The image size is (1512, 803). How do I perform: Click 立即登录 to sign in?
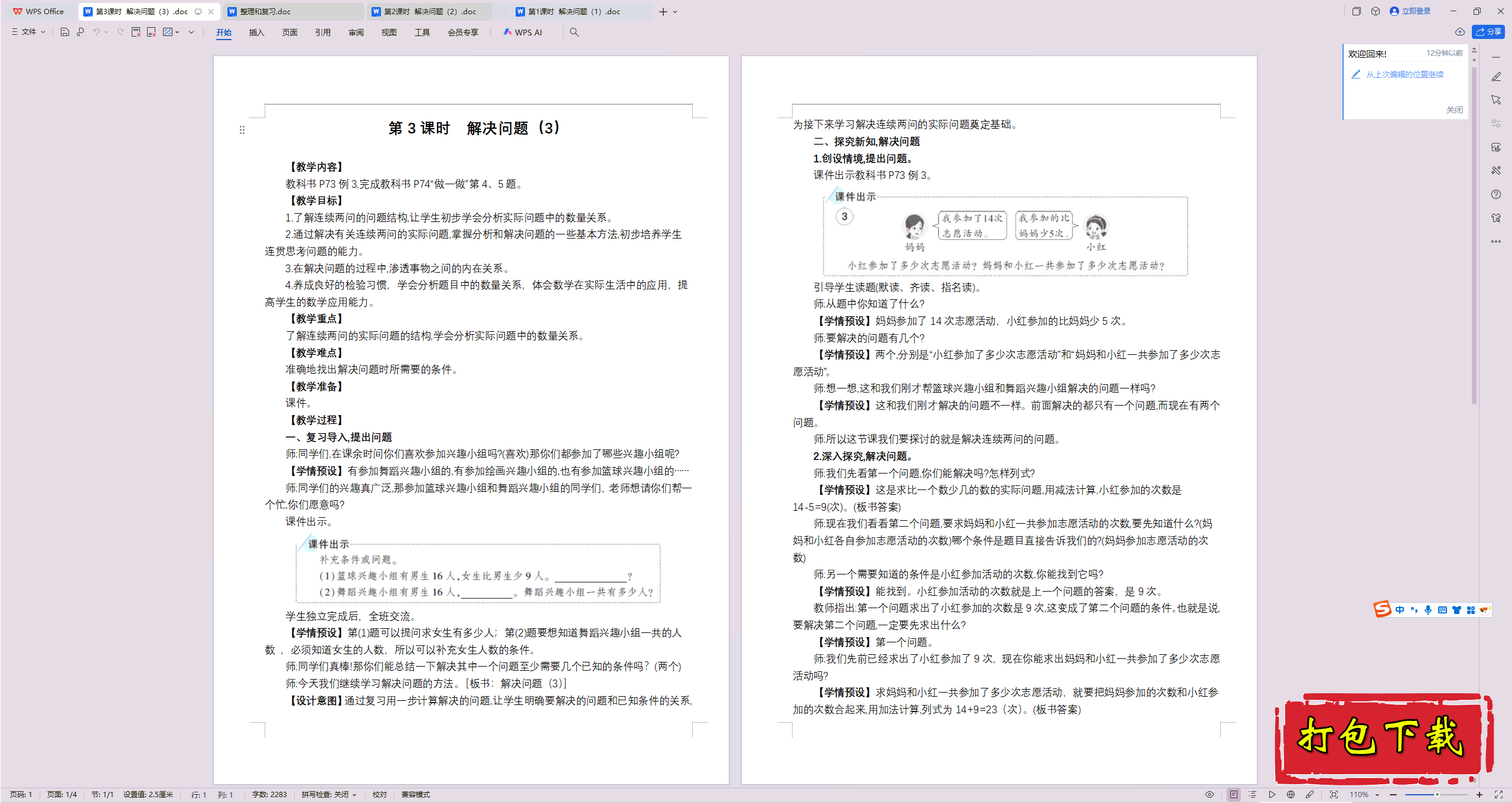1410,11
